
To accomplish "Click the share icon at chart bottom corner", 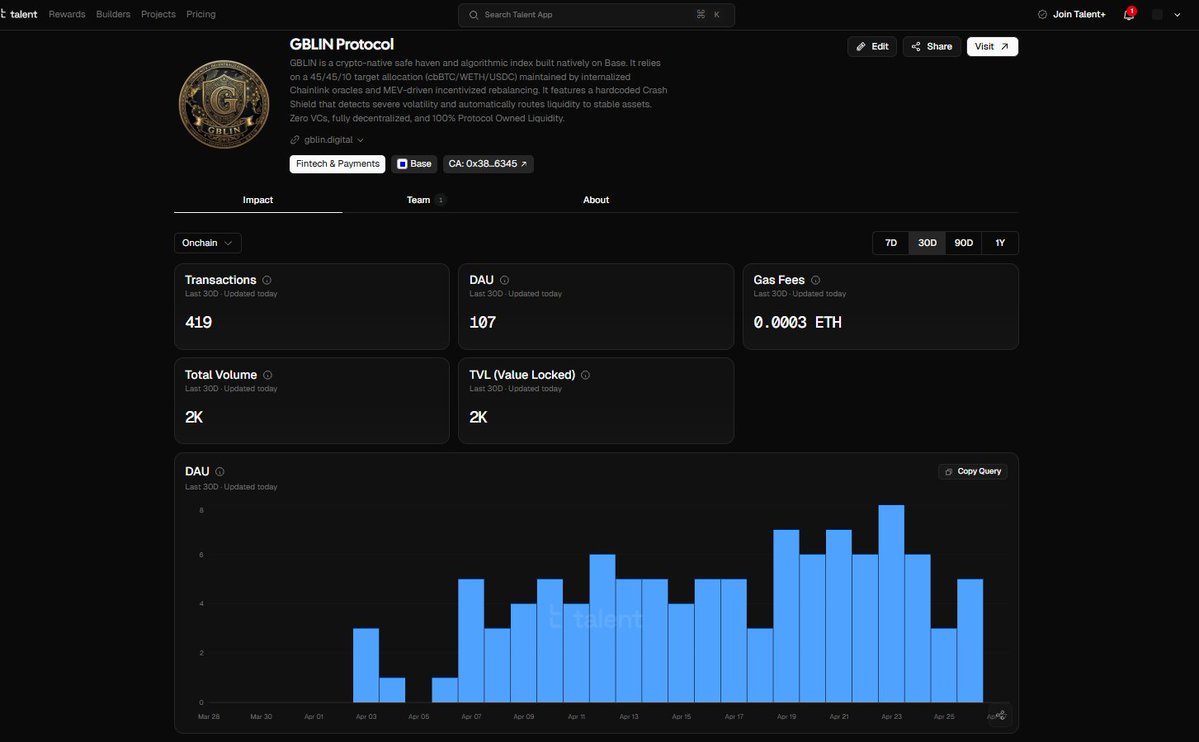I will coord(1000,715).
